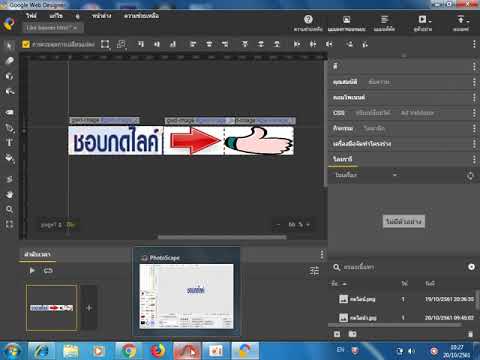Image resolution: width=480 pixels, height=360 pixels.
Task: Select the Library panel tab
Action: [343, 159]
